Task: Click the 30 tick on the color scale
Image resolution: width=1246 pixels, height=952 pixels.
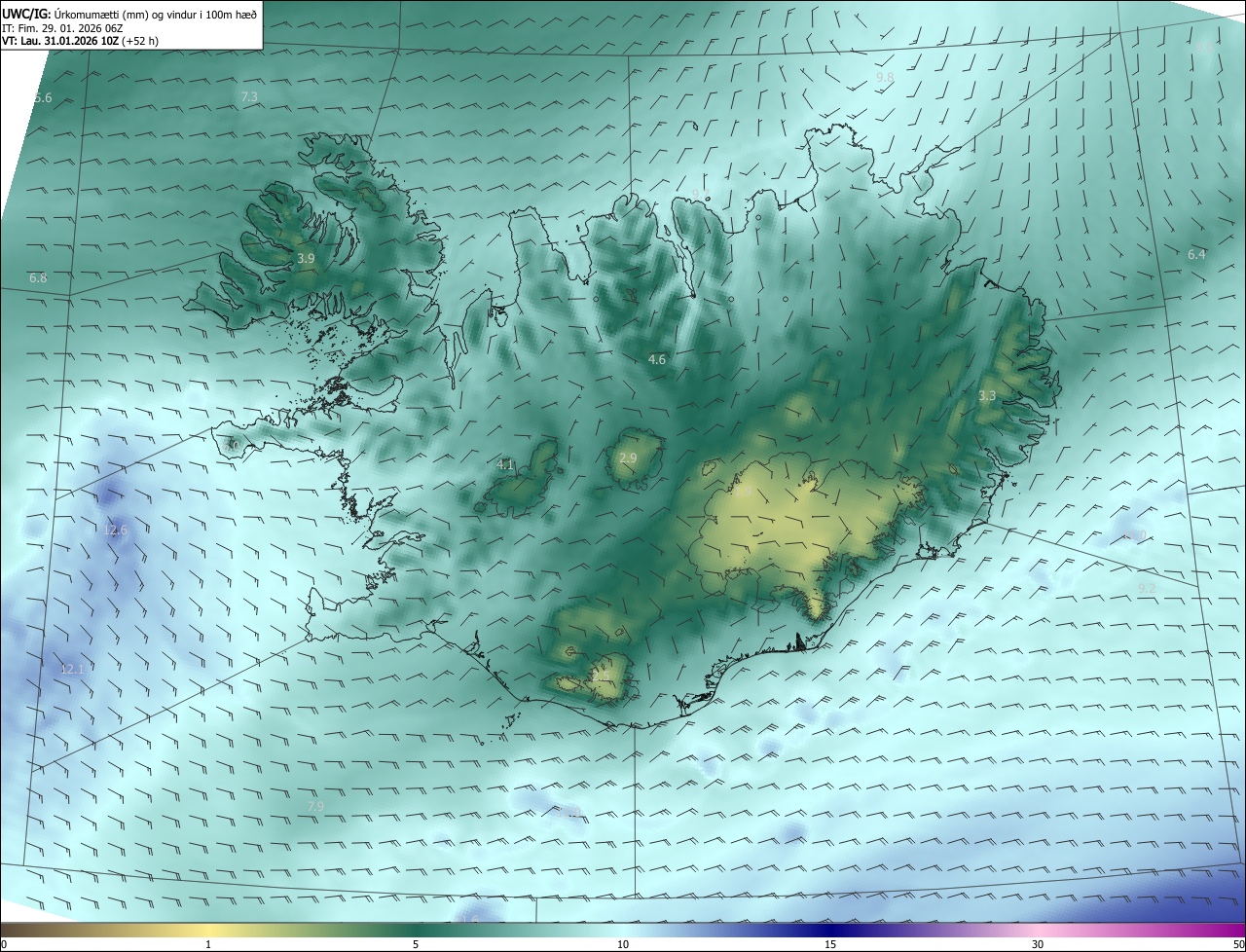Action: pyautogui.click(x=1038, y=944)
